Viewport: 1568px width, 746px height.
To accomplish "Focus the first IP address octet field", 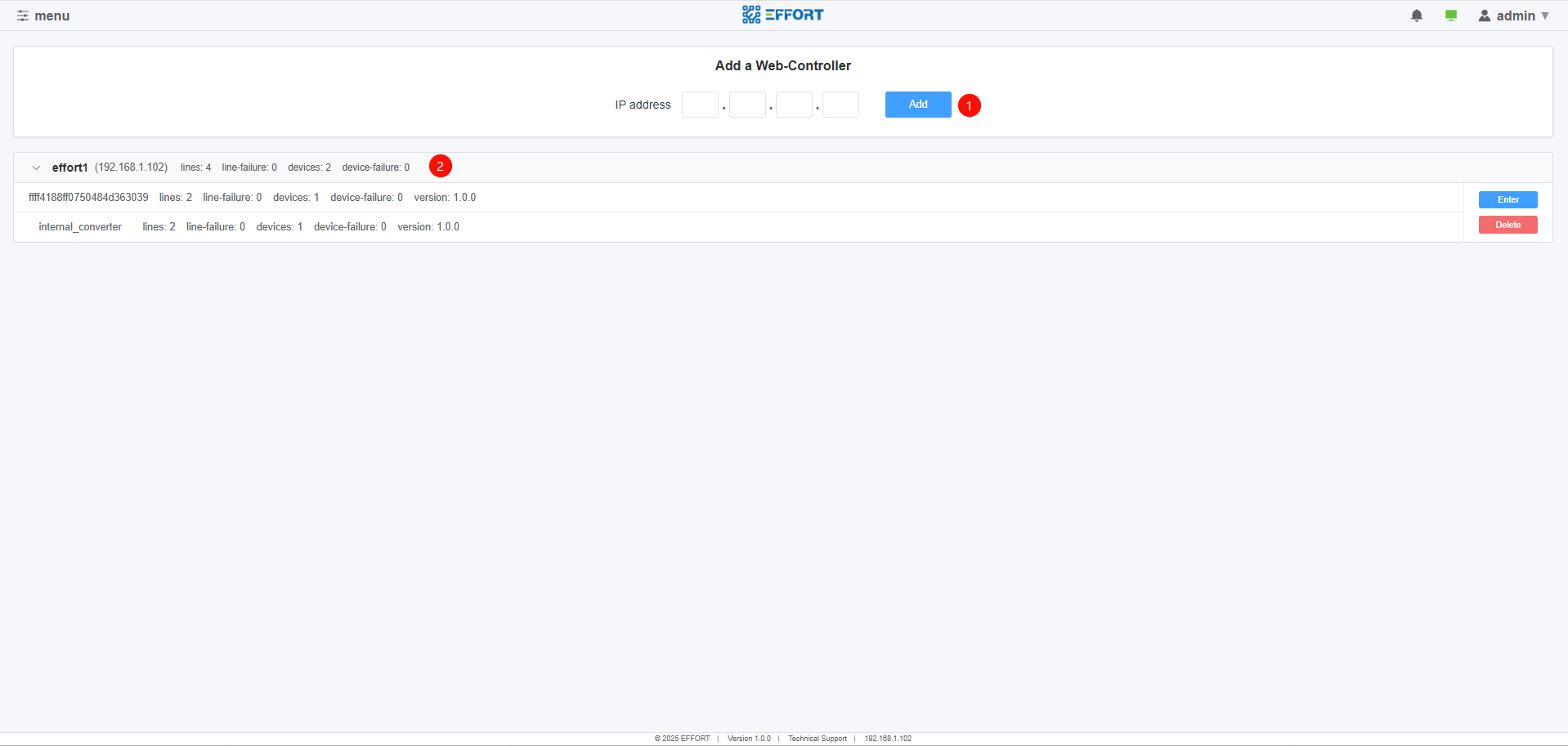I will pos(700,105).
